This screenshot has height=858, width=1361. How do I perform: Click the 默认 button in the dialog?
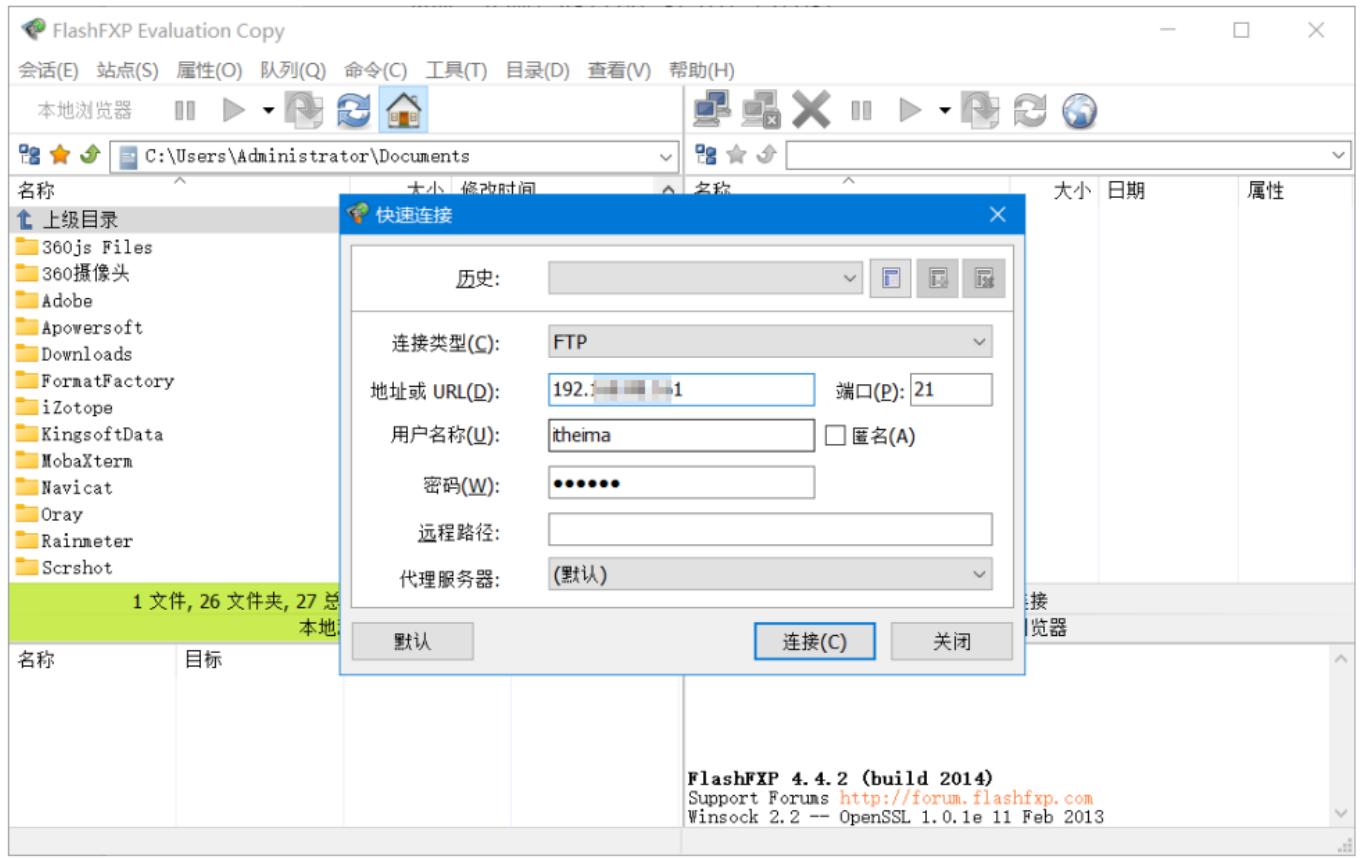(x=413, y=641)
